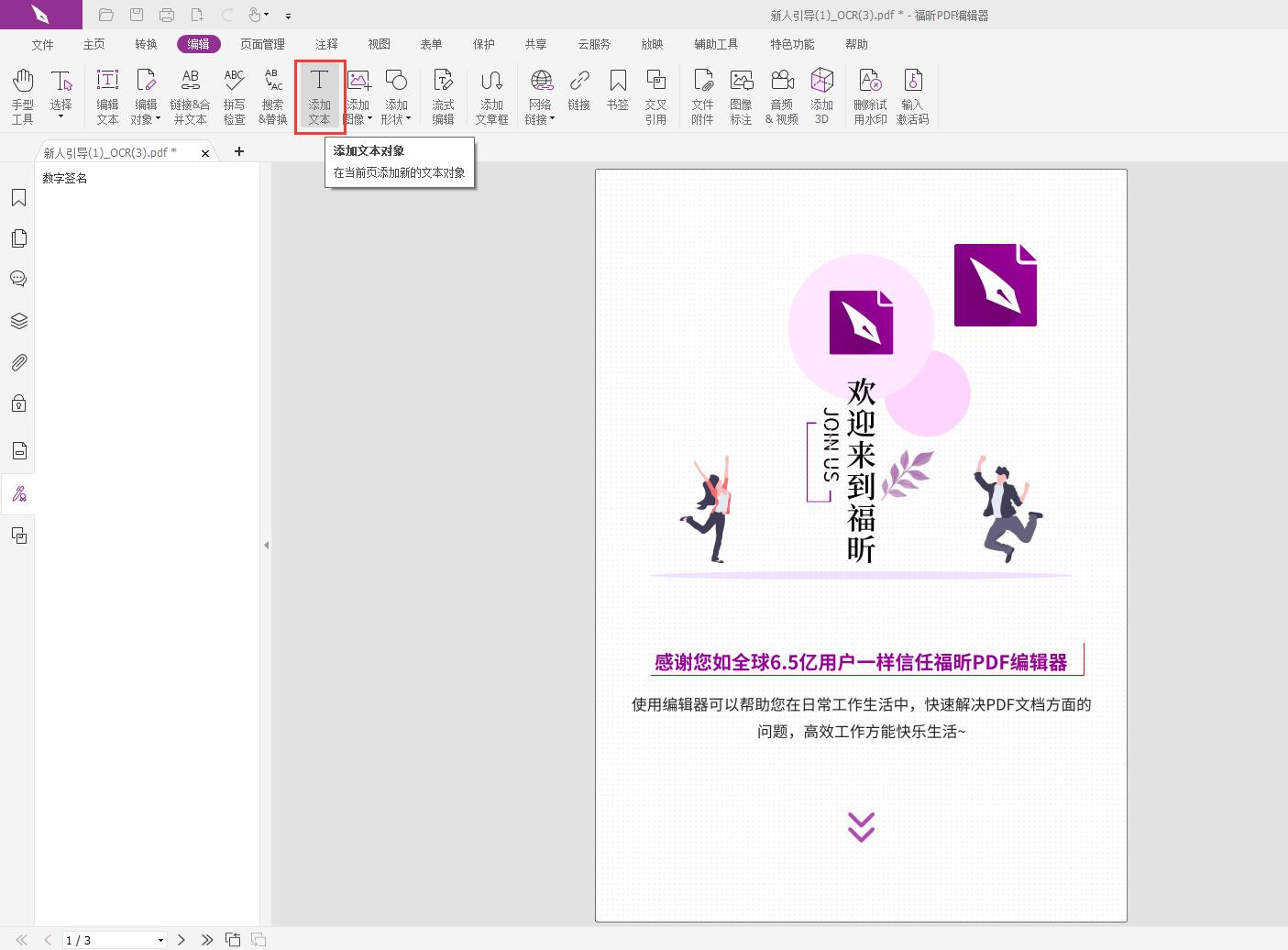Switch to the 页面管理 ribbon tab
1288x950 pixels.
click(x=260, y=43)
